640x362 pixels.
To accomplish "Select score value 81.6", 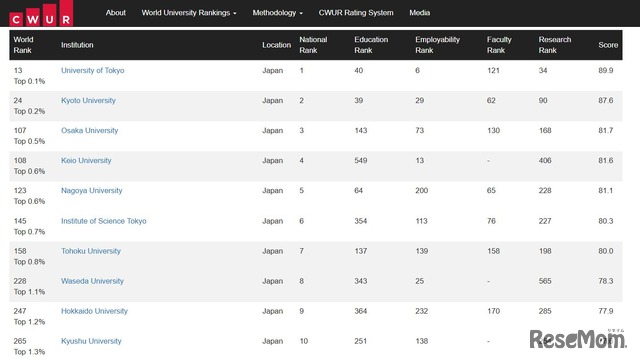I will click(x=606, y=160).
